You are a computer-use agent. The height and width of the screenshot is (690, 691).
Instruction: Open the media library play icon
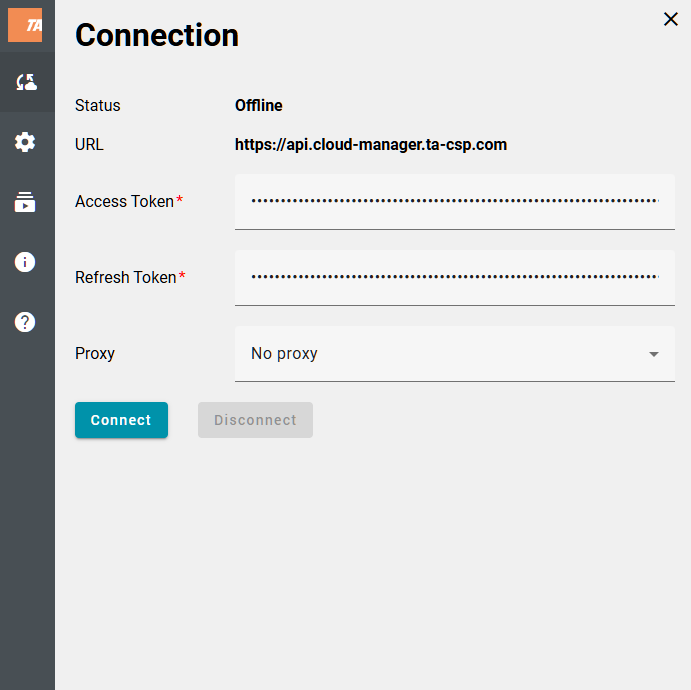point(26,202)
